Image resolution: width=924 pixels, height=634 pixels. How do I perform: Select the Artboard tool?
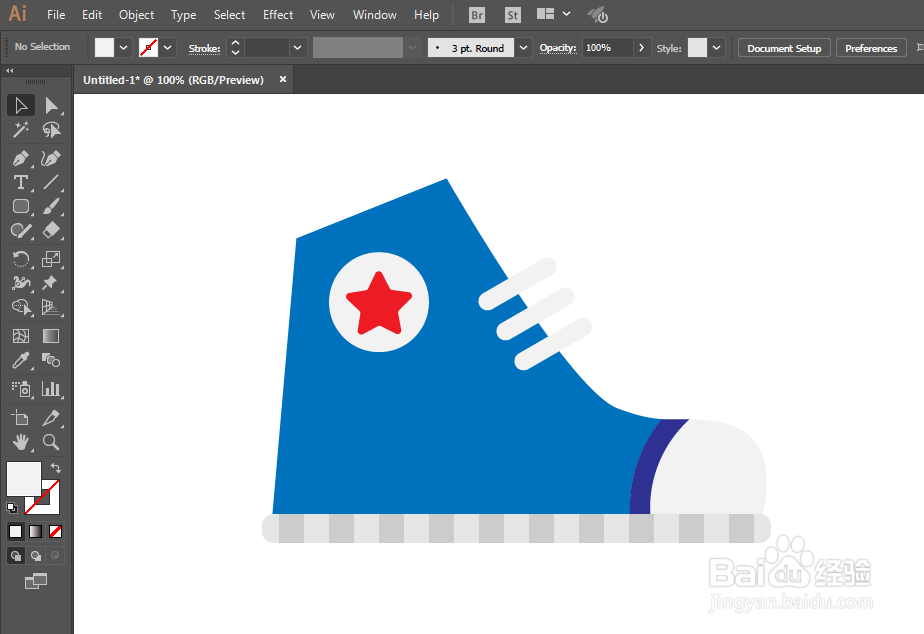coord(21,418)
